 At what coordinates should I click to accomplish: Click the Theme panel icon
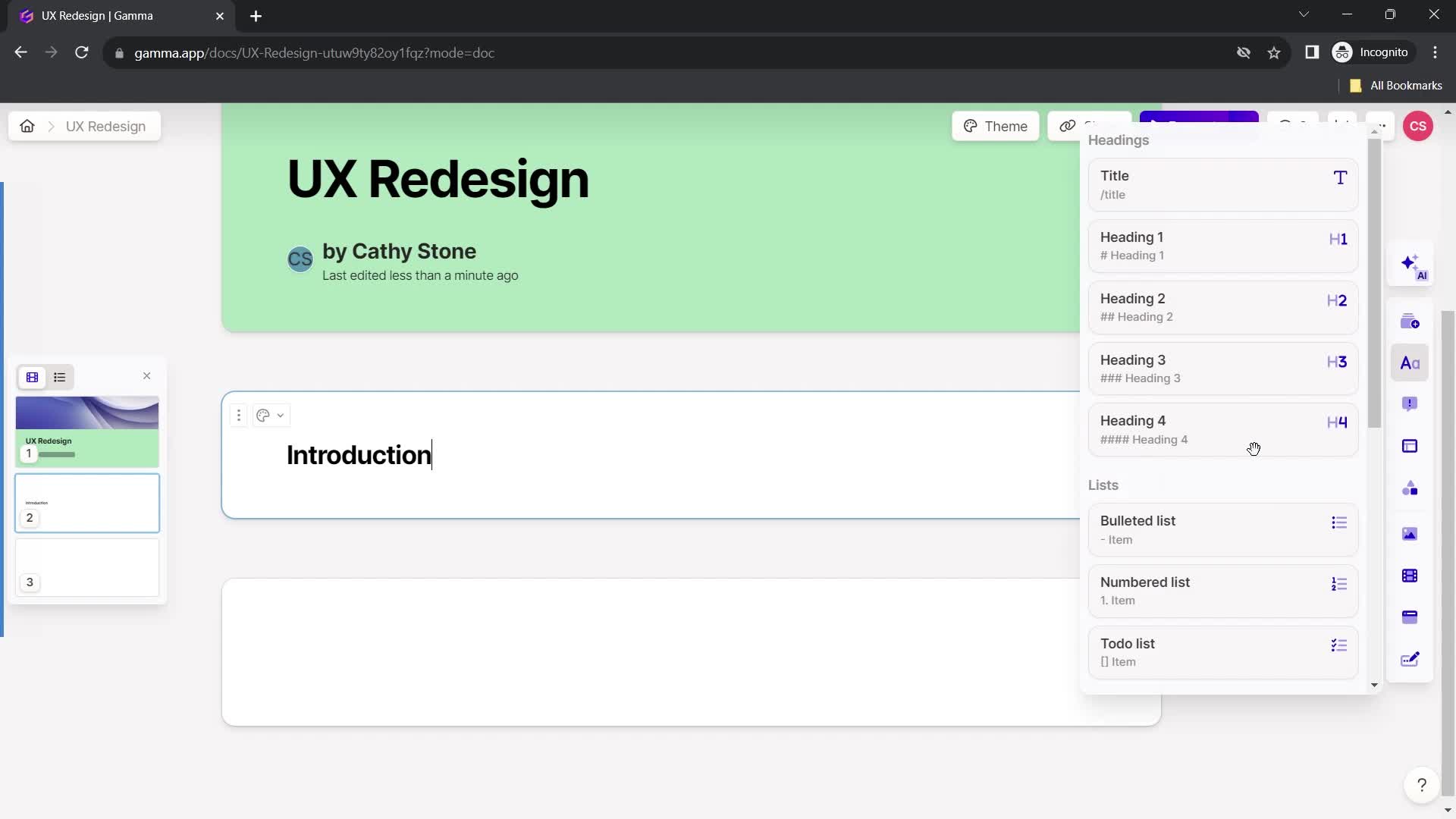click(x=996, y=126)
